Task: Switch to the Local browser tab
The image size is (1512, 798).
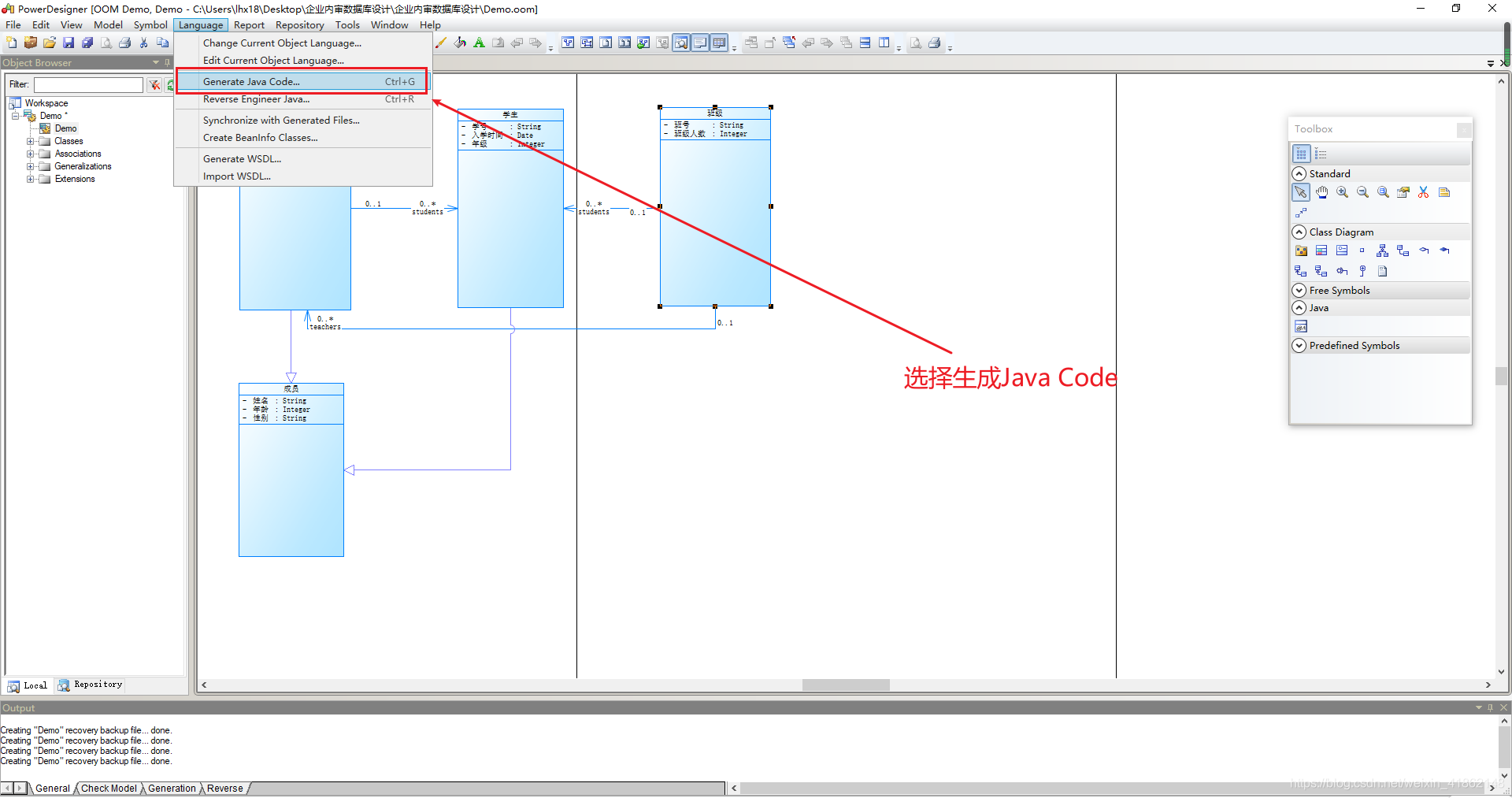Action: tap(28, 685)
